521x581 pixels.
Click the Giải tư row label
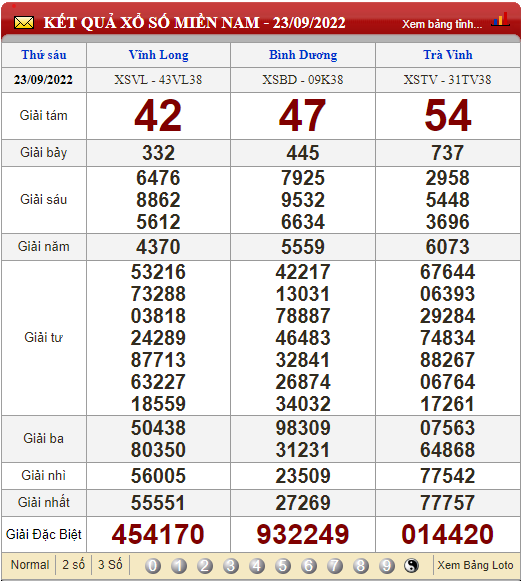click(x=44, y=338)
